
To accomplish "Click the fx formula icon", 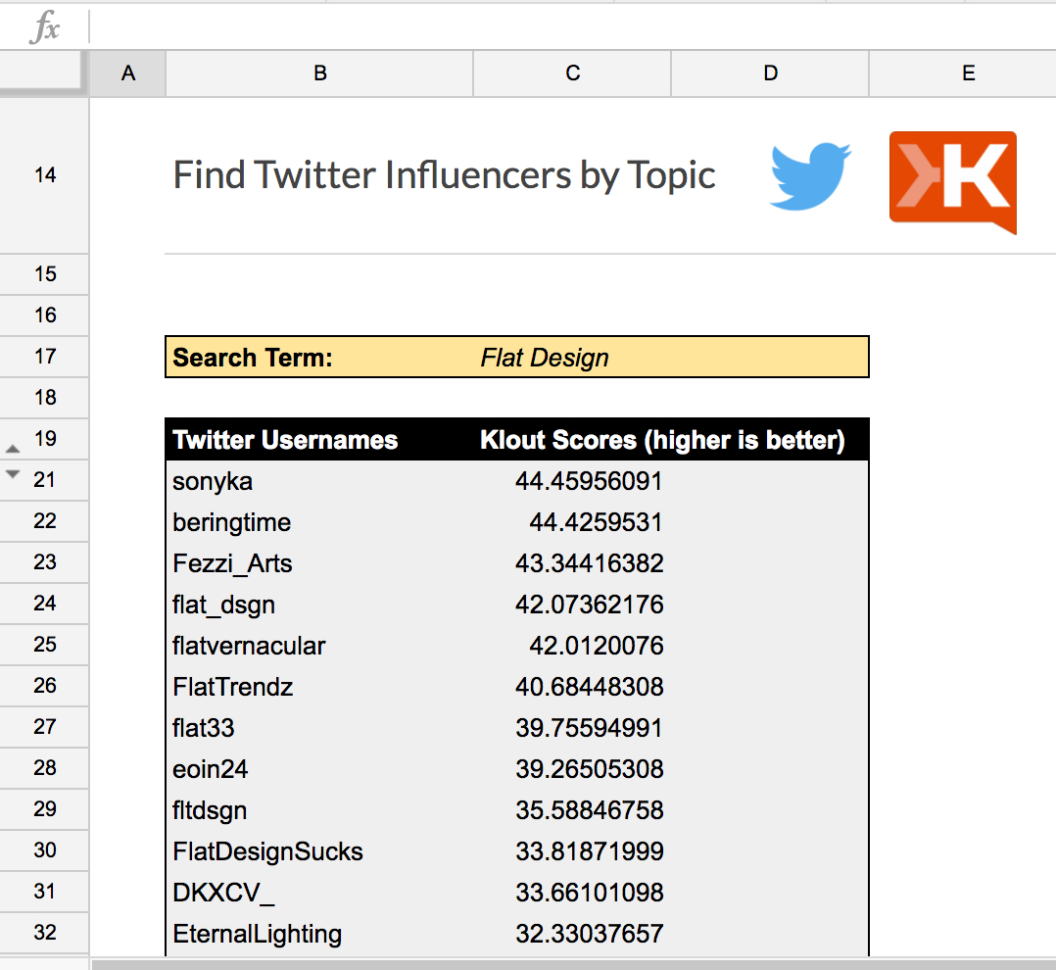I will click(x=44, y=28).
